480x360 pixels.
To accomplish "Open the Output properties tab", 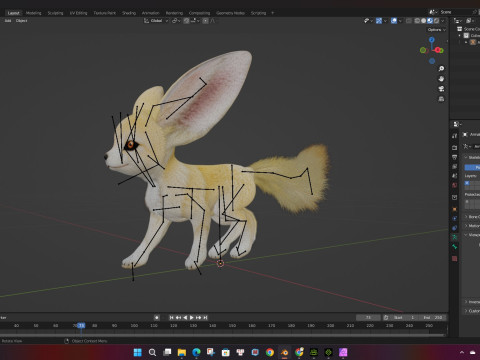I will (454, 157).
